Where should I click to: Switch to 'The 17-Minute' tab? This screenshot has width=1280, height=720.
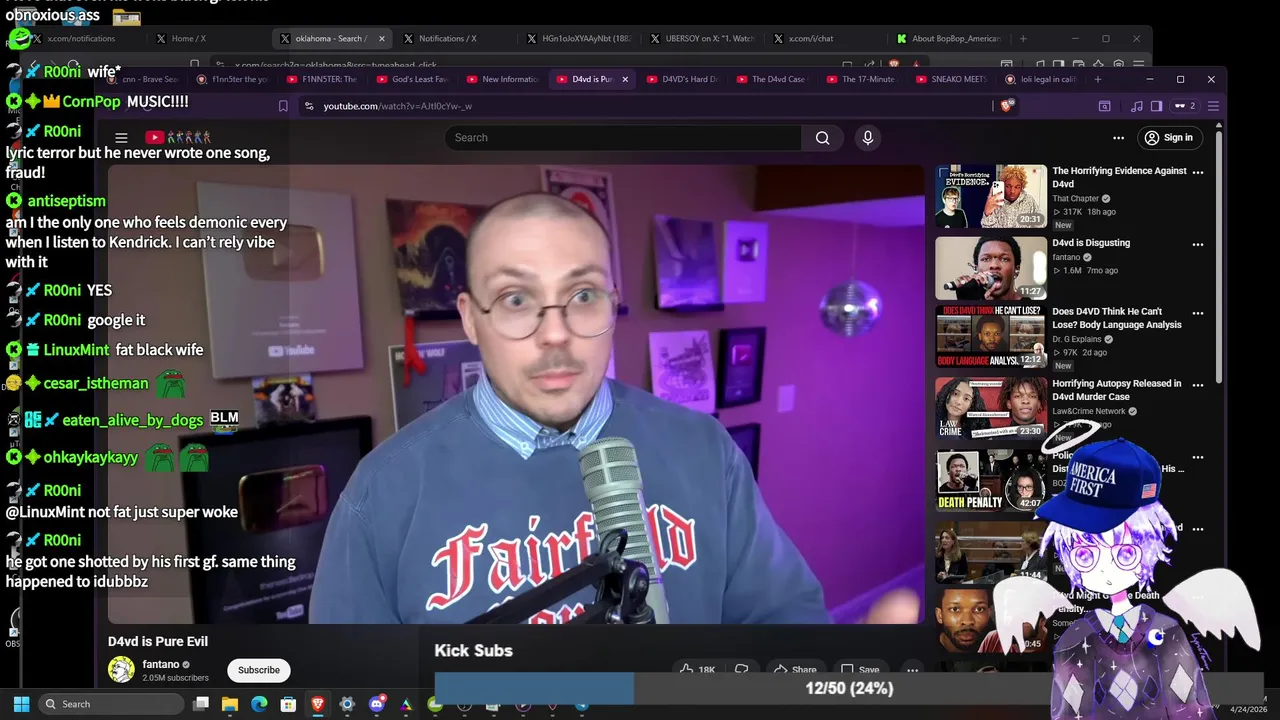point(861,79)
